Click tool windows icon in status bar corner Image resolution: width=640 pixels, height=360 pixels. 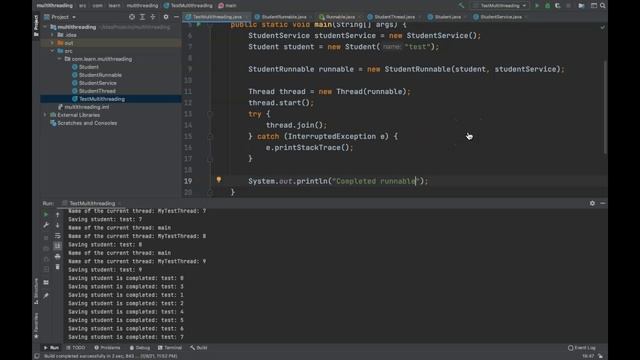(x=37, y=356)
